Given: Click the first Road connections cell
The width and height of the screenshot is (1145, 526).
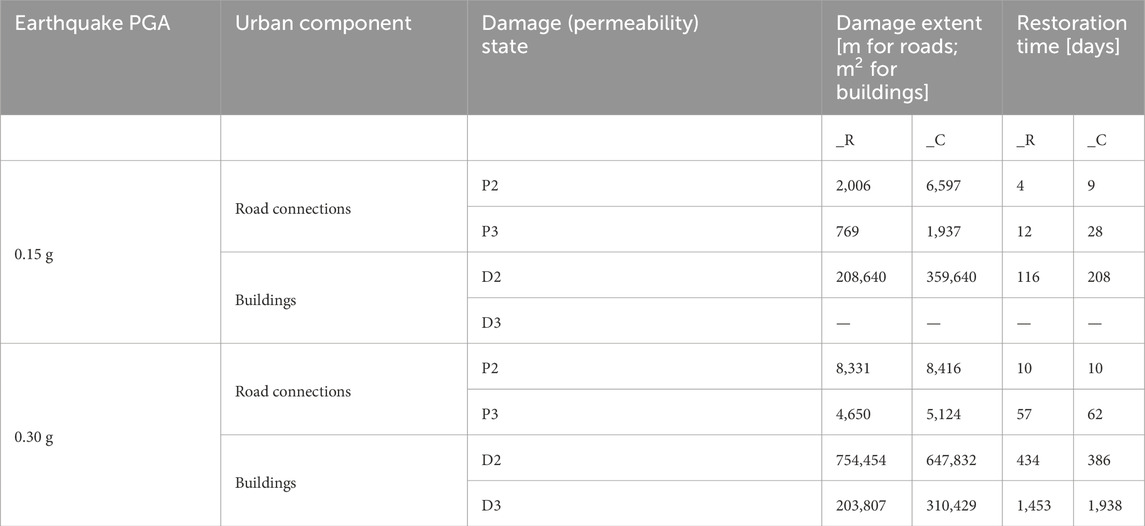Looking at the screenshot, I should (x=292, y=209).
